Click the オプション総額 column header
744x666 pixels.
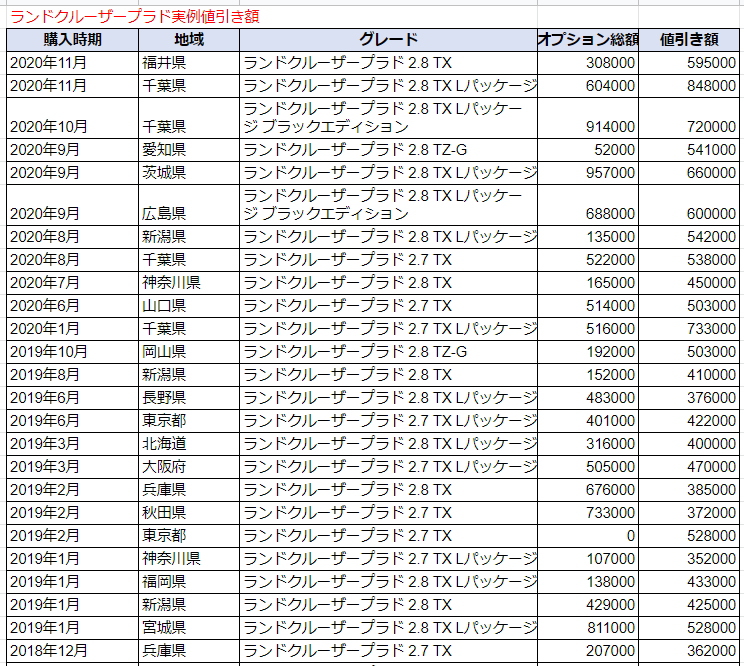coord(588,39)
